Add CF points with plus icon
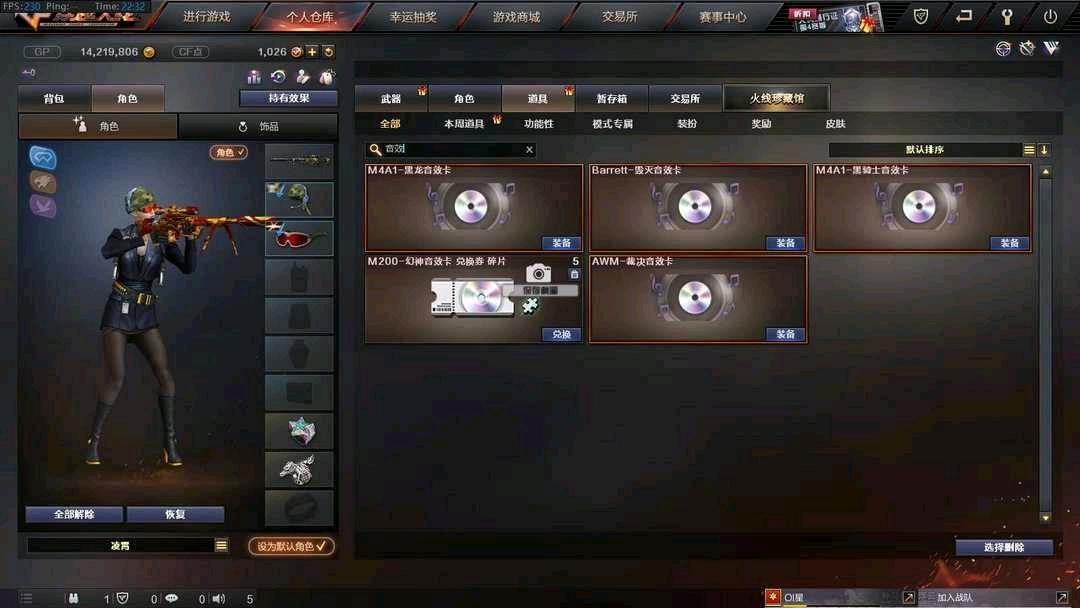This screenshot has height=608, width=1080. (312, 52)
